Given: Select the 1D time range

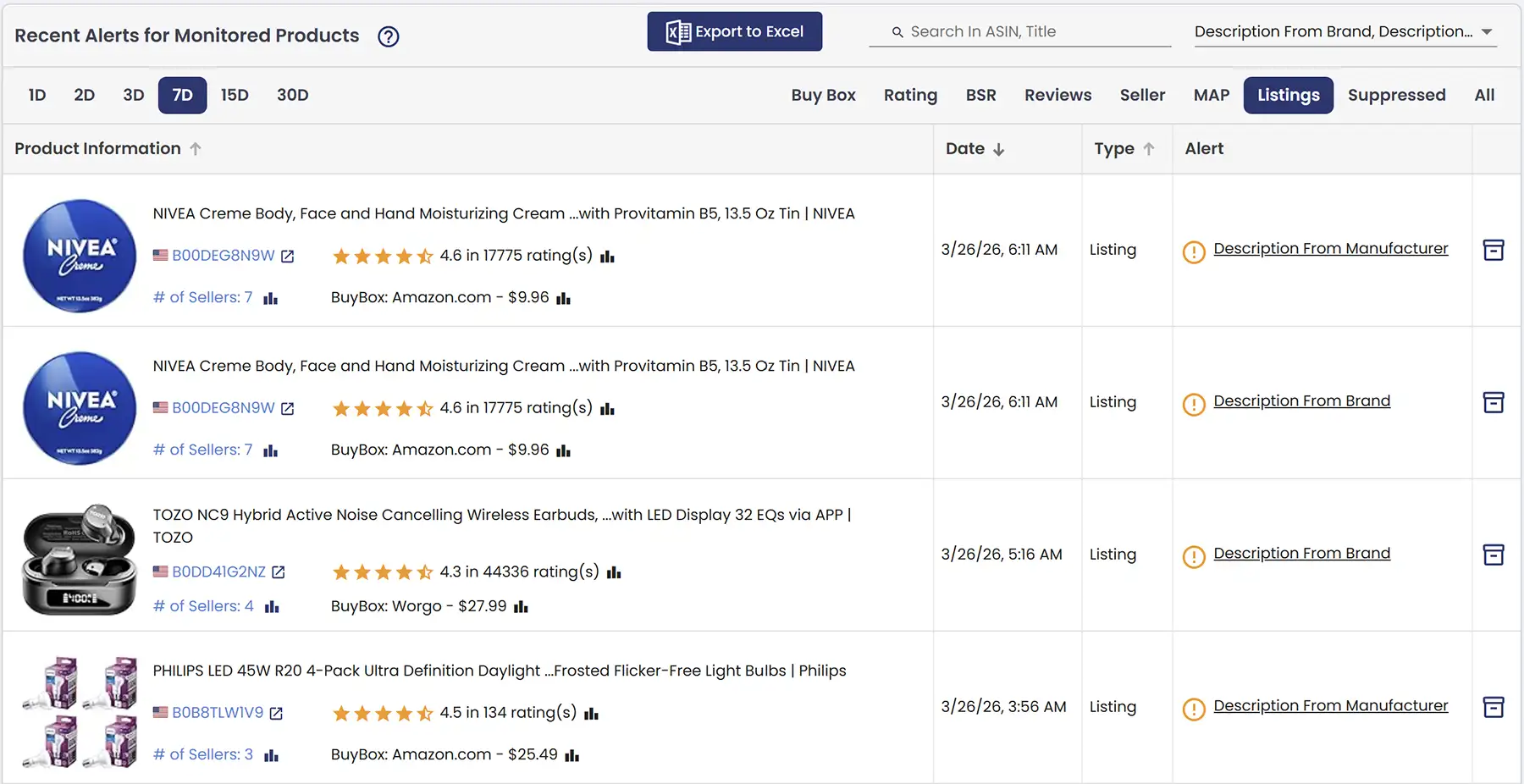Looking at the screenshot, I should coord(37,95).
